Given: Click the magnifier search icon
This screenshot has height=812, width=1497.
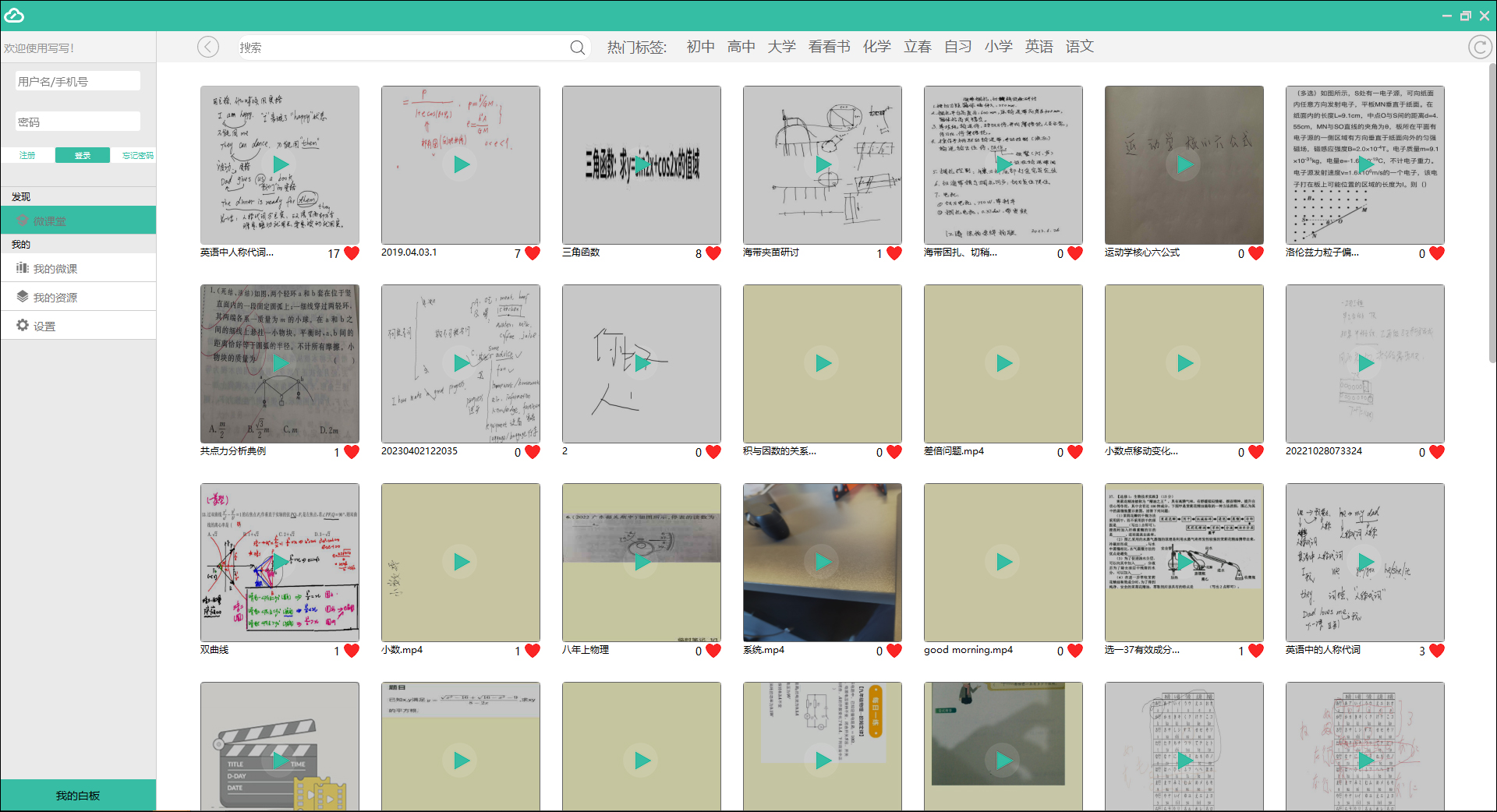Looking at the screenshot, I should point(577,48).
